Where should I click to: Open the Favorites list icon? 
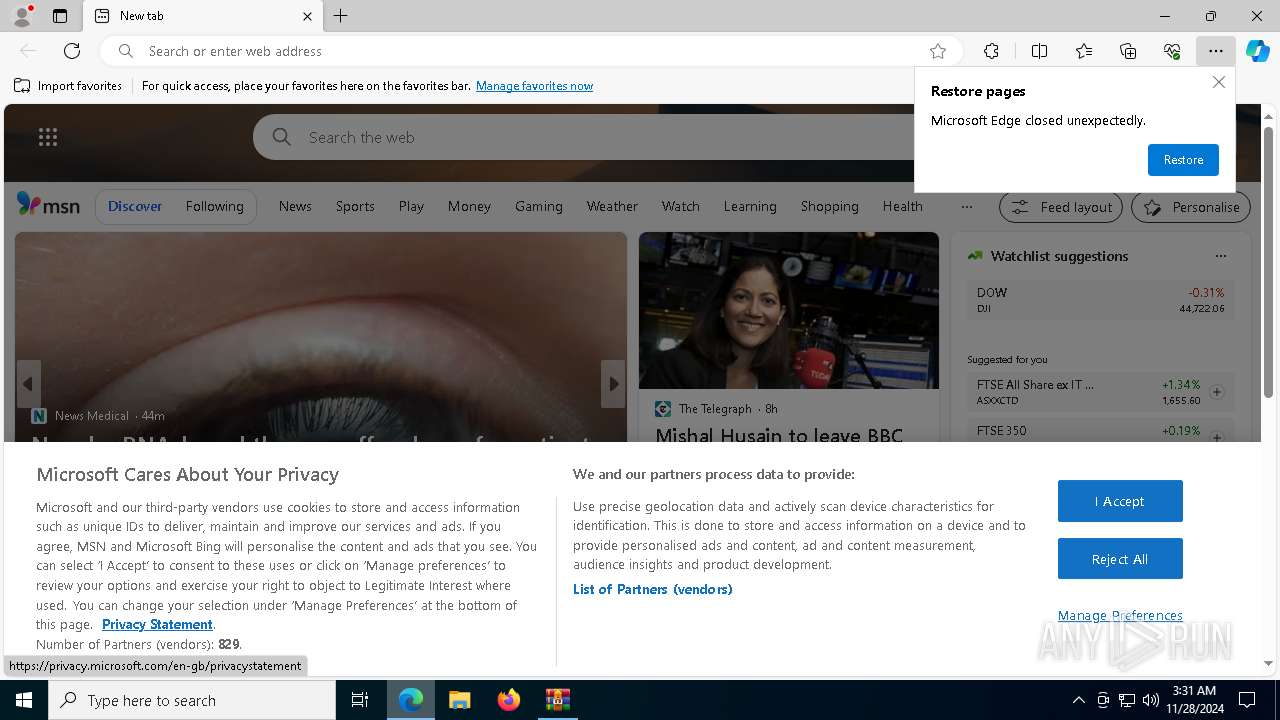pos(1084,51)
